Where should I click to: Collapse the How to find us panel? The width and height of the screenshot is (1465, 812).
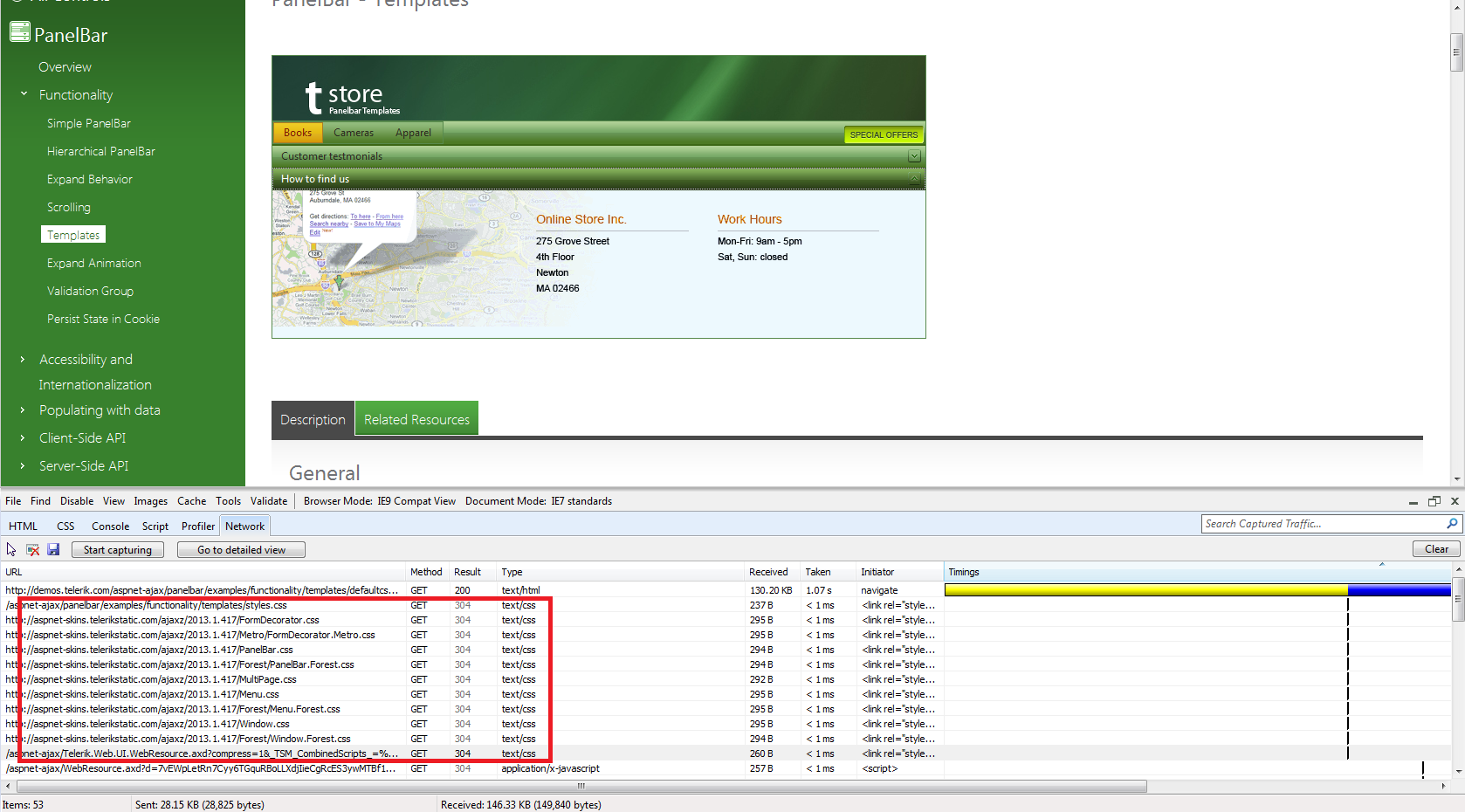coord(914,179)
